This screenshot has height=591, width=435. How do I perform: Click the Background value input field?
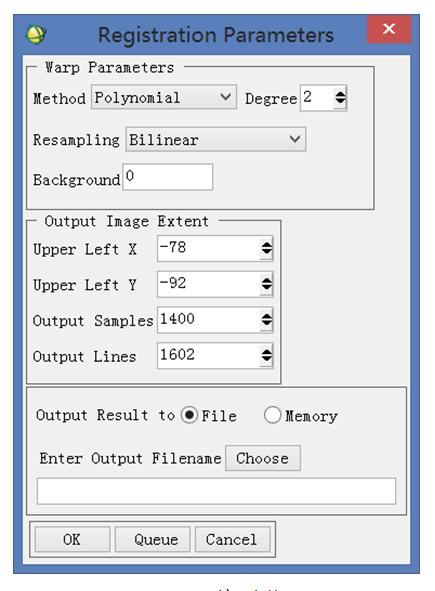tap(168, 177)
